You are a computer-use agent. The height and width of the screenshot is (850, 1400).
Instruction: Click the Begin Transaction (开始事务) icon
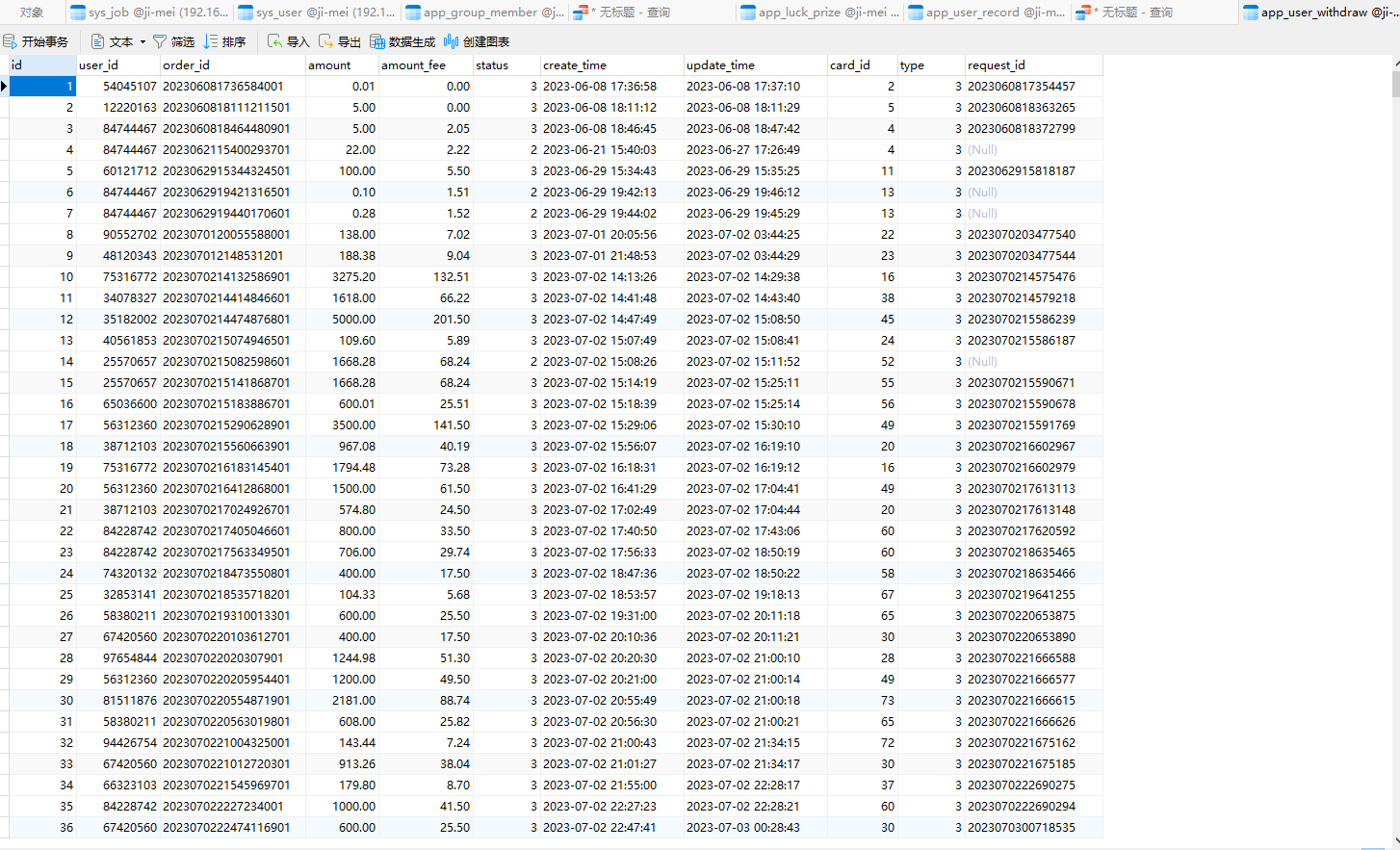(x=11, y=41)
